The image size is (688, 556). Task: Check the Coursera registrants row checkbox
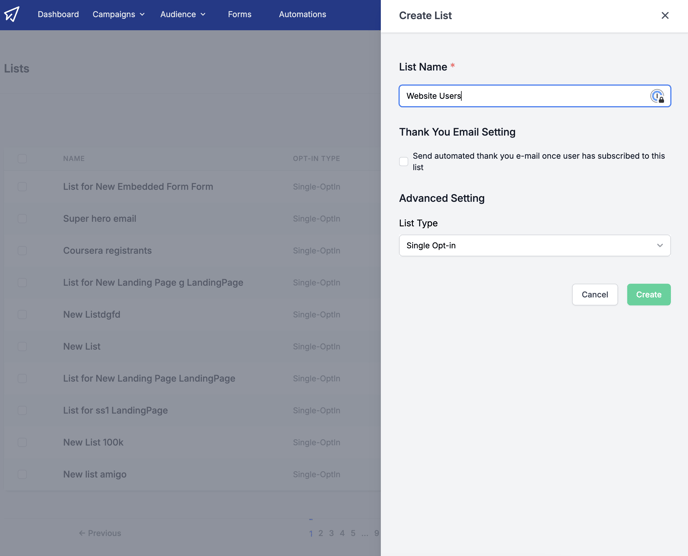click(22, 251)
